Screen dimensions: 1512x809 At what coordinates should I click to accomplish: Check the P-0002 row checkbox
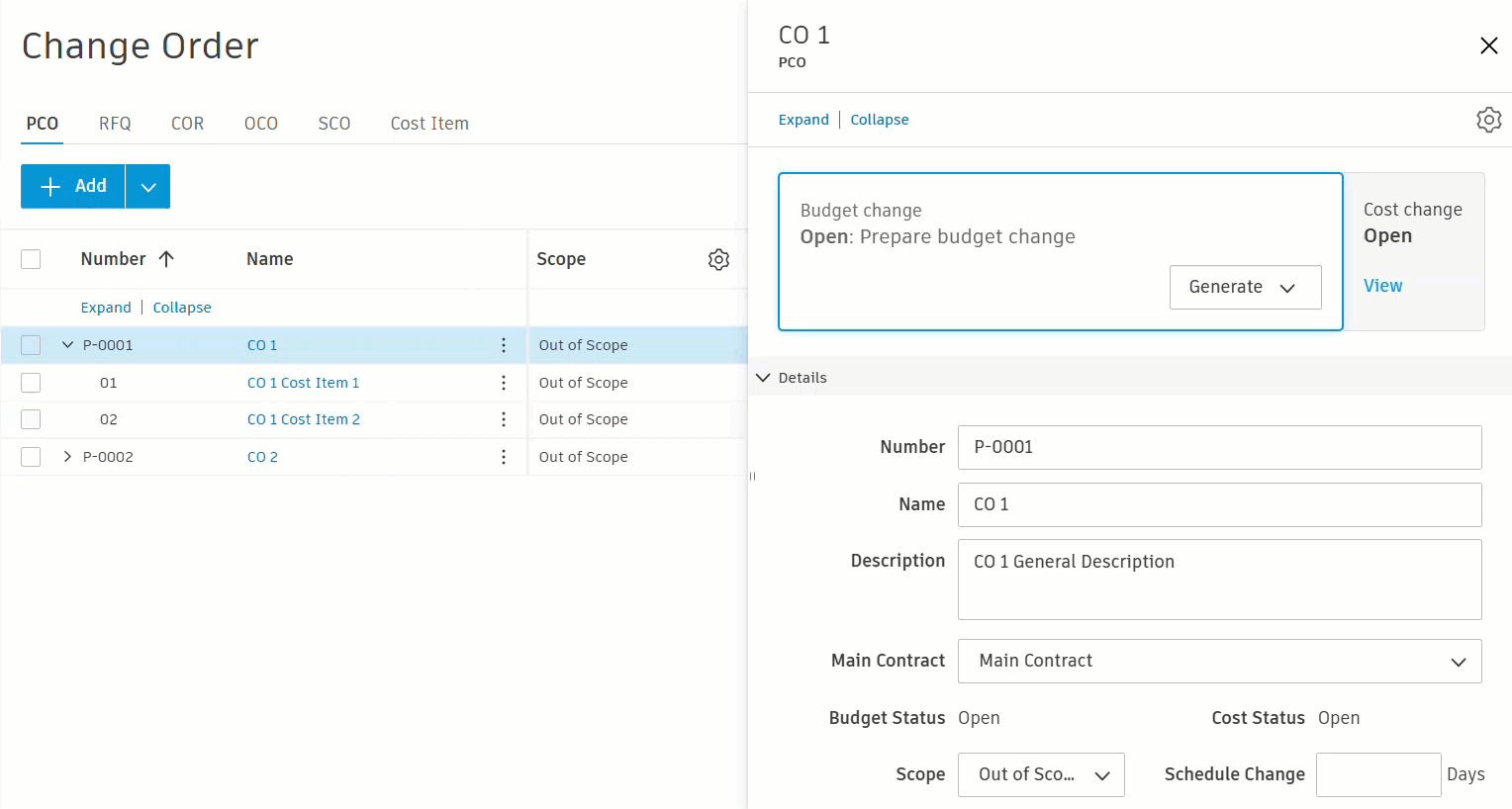(31, 457)
